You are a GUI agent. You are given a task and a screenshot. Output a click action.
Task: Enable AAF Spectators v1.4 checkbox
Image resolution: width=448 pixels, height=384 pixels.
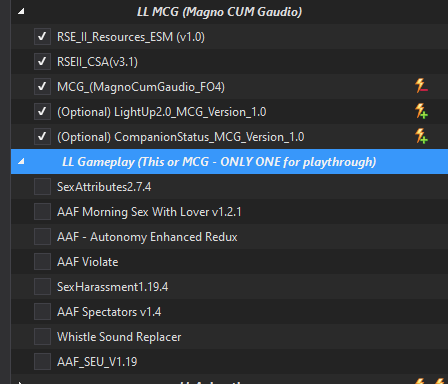[42, 312]
